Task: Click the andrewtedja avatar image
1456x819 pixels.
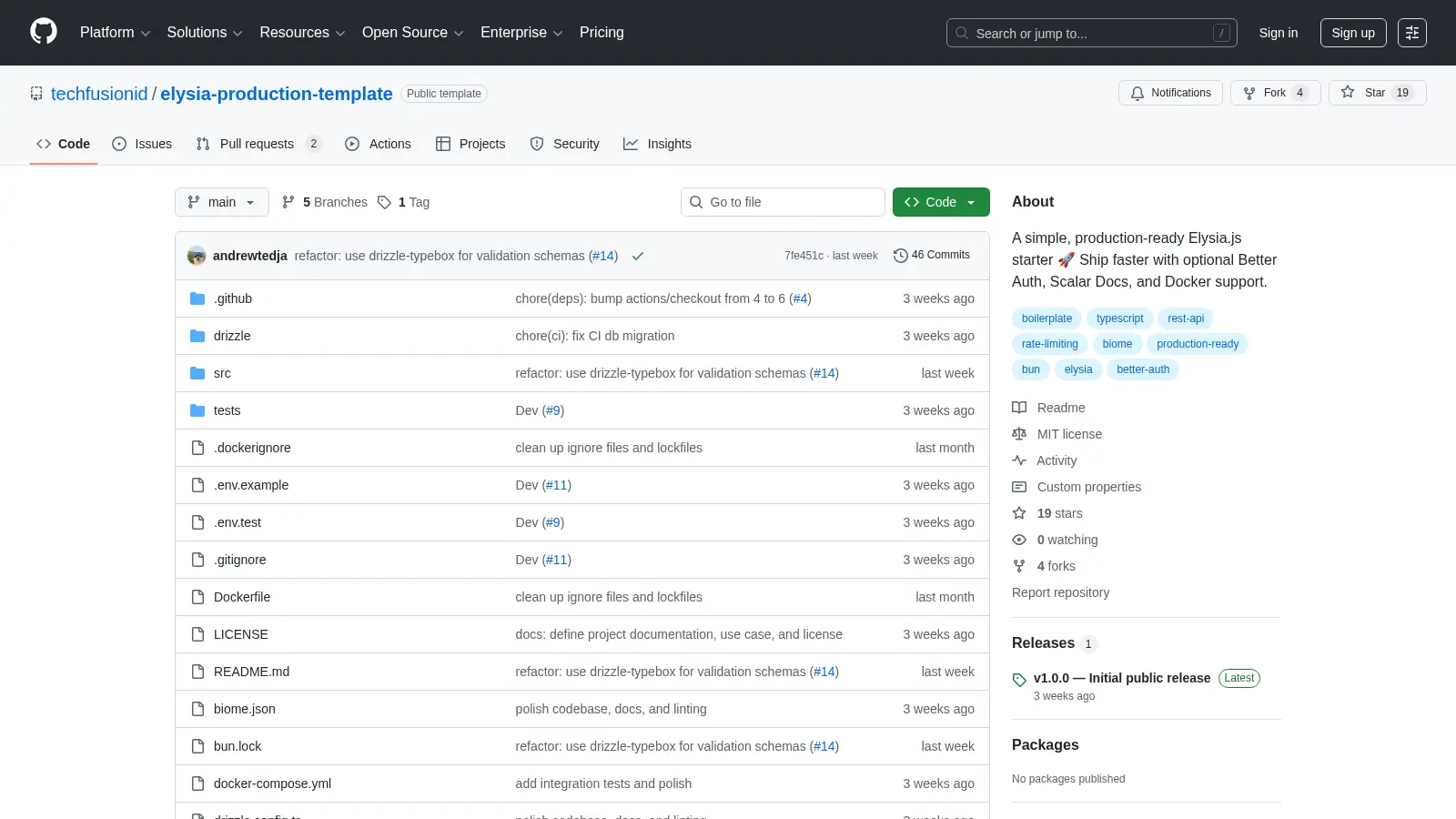Action: pos(197,256)
